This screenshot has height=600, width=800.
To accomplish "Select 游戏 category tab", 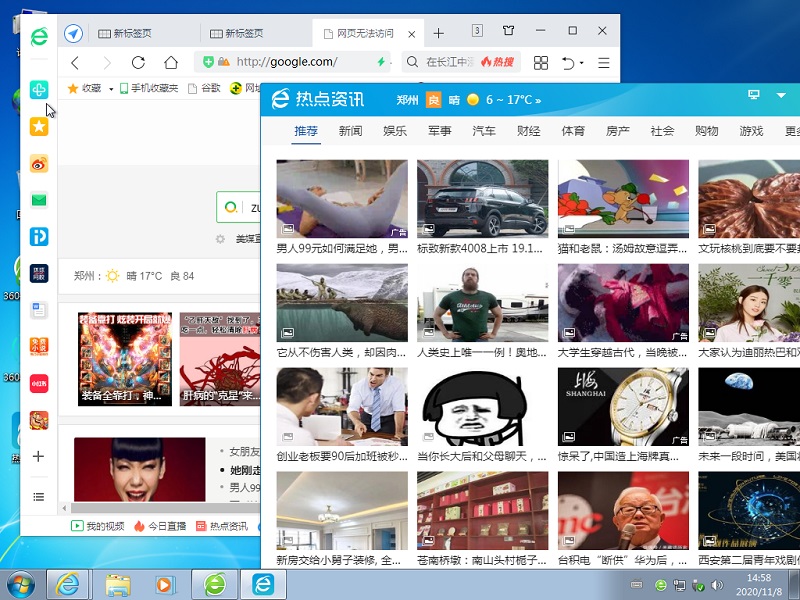I will pos(751,131).
